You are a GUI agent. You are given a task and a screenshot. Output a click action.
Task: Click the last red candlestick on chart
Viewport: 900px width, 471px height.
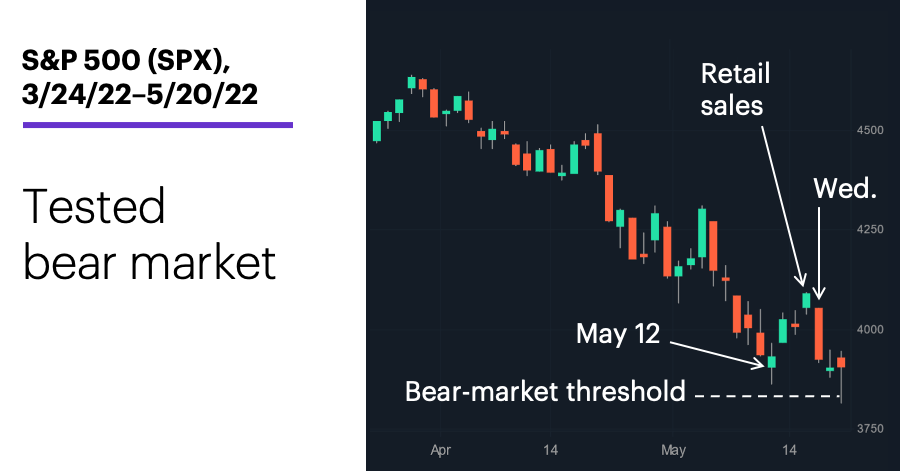pyautogui.click(x=841, y=362)
